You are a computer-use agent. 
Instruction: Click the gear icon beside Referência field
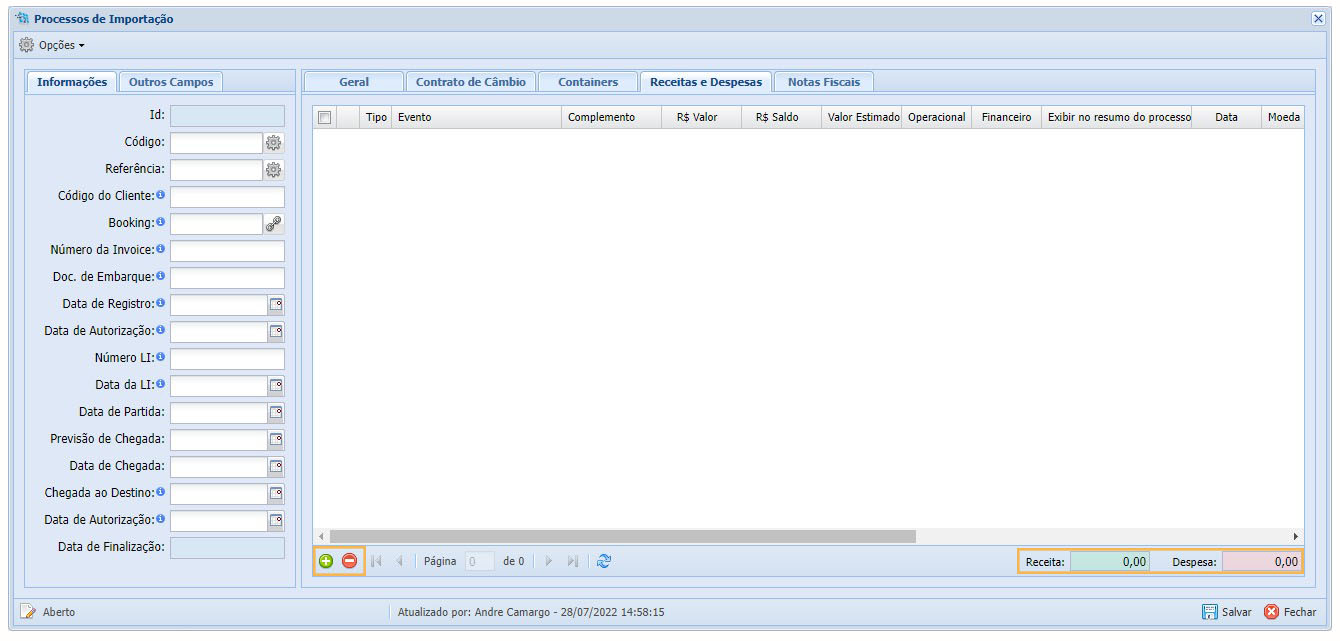[x=274, y=170]
